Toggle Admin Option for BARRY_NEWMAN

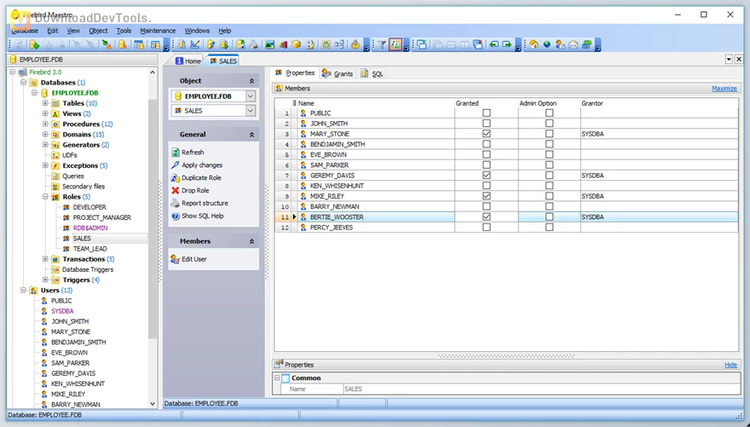[549, 207]
